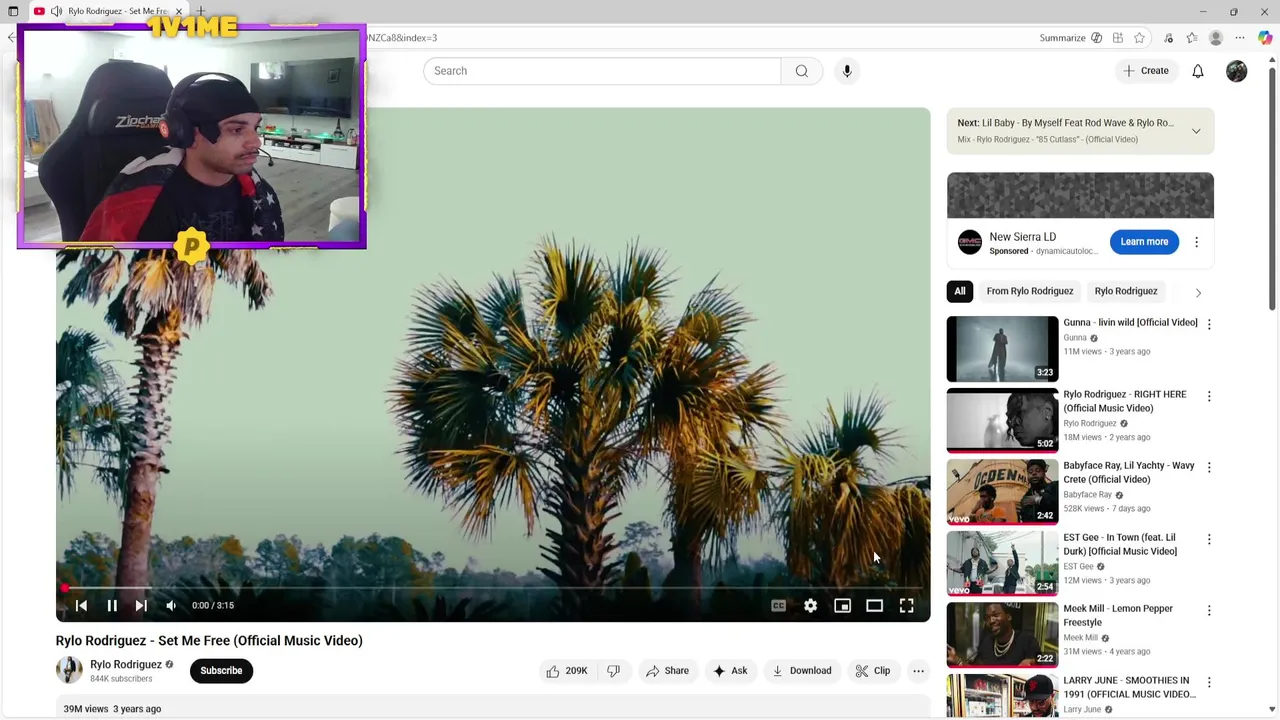Open browser profile icon
Viewport: 1280px width, 720px height.
[1216, 38]
